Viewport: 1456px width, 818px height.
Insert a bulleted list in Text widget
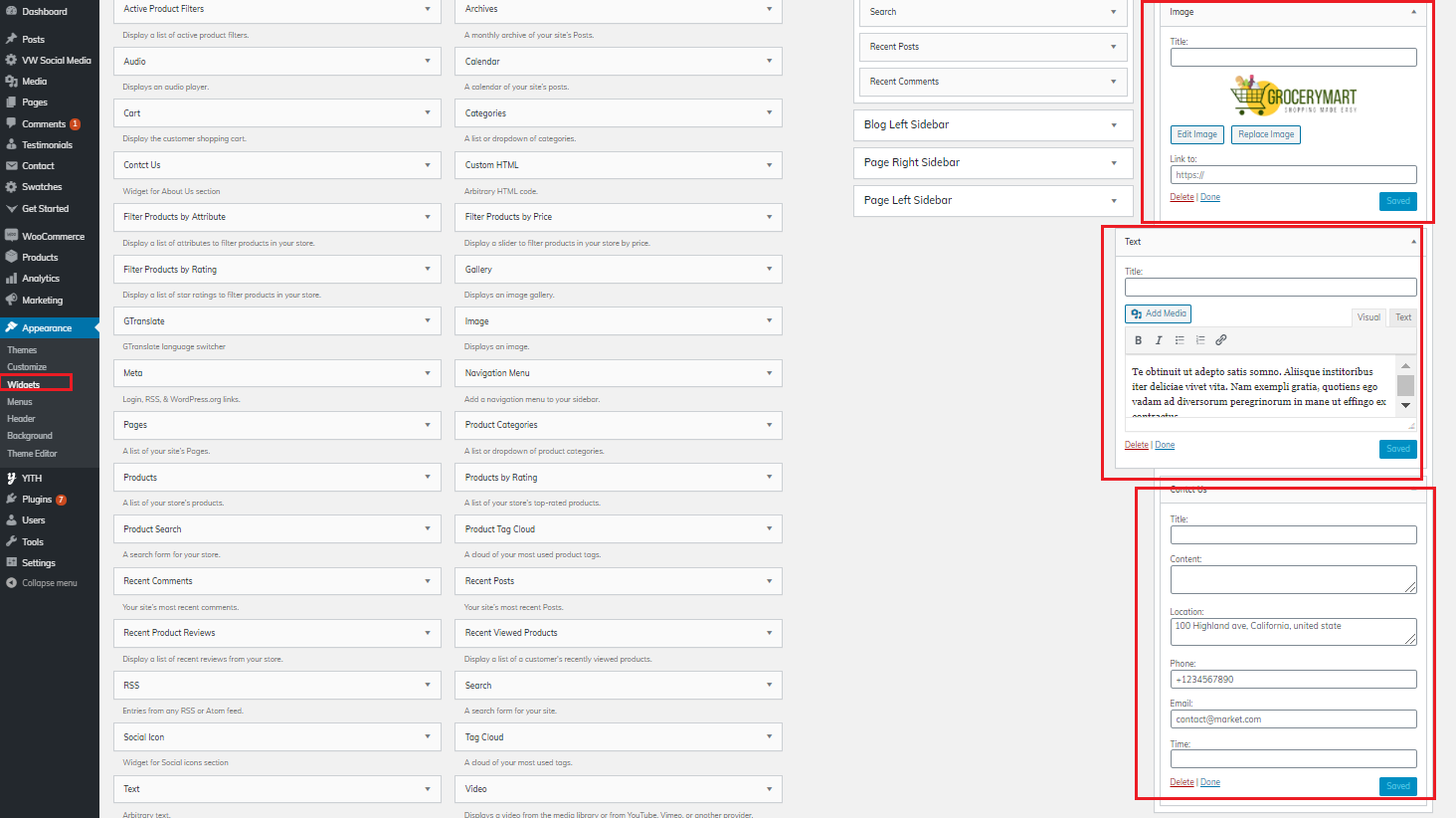[x=1180, y=340]
